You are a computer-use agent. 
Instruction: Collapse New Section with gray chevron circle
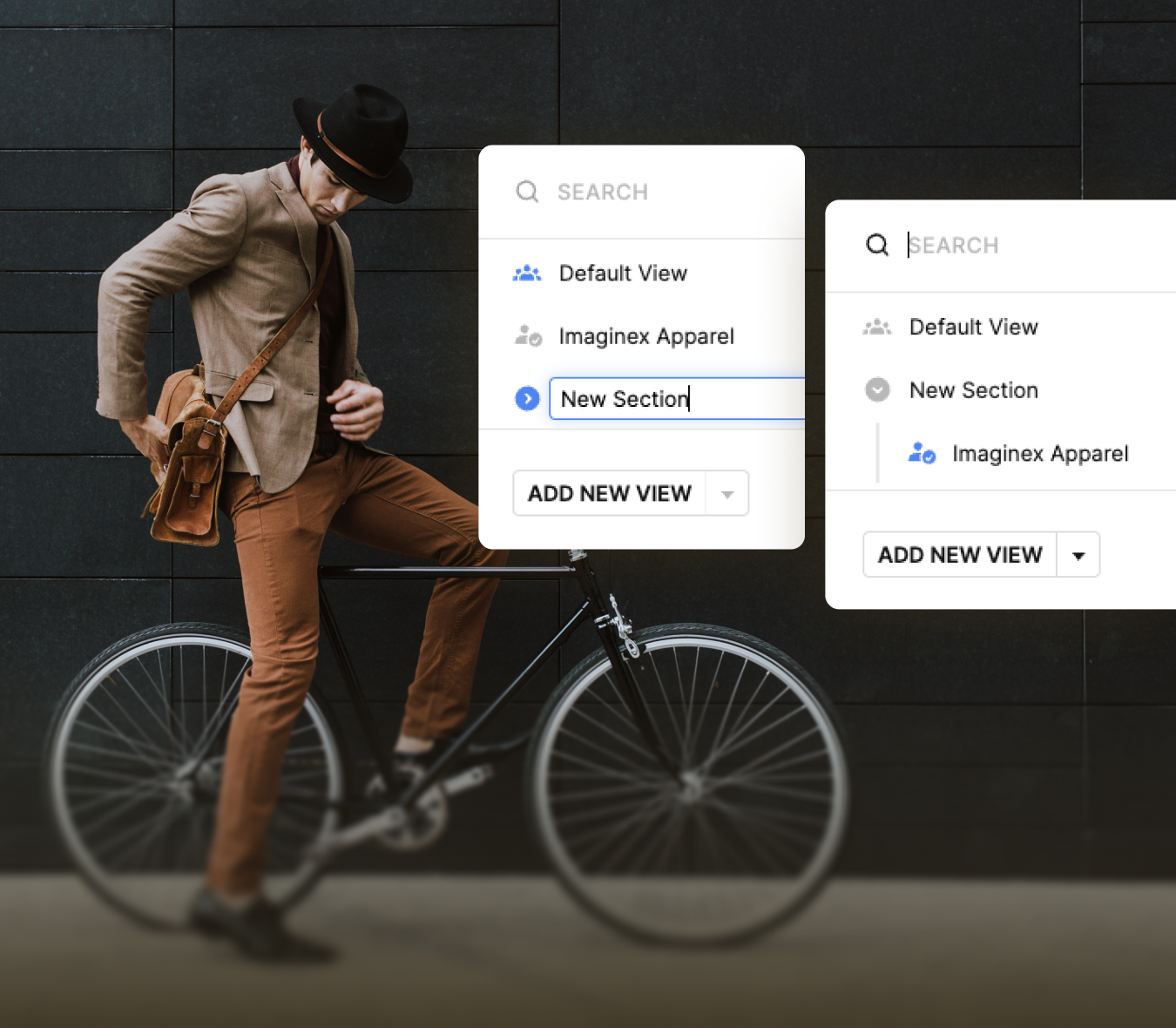point(877,390)
